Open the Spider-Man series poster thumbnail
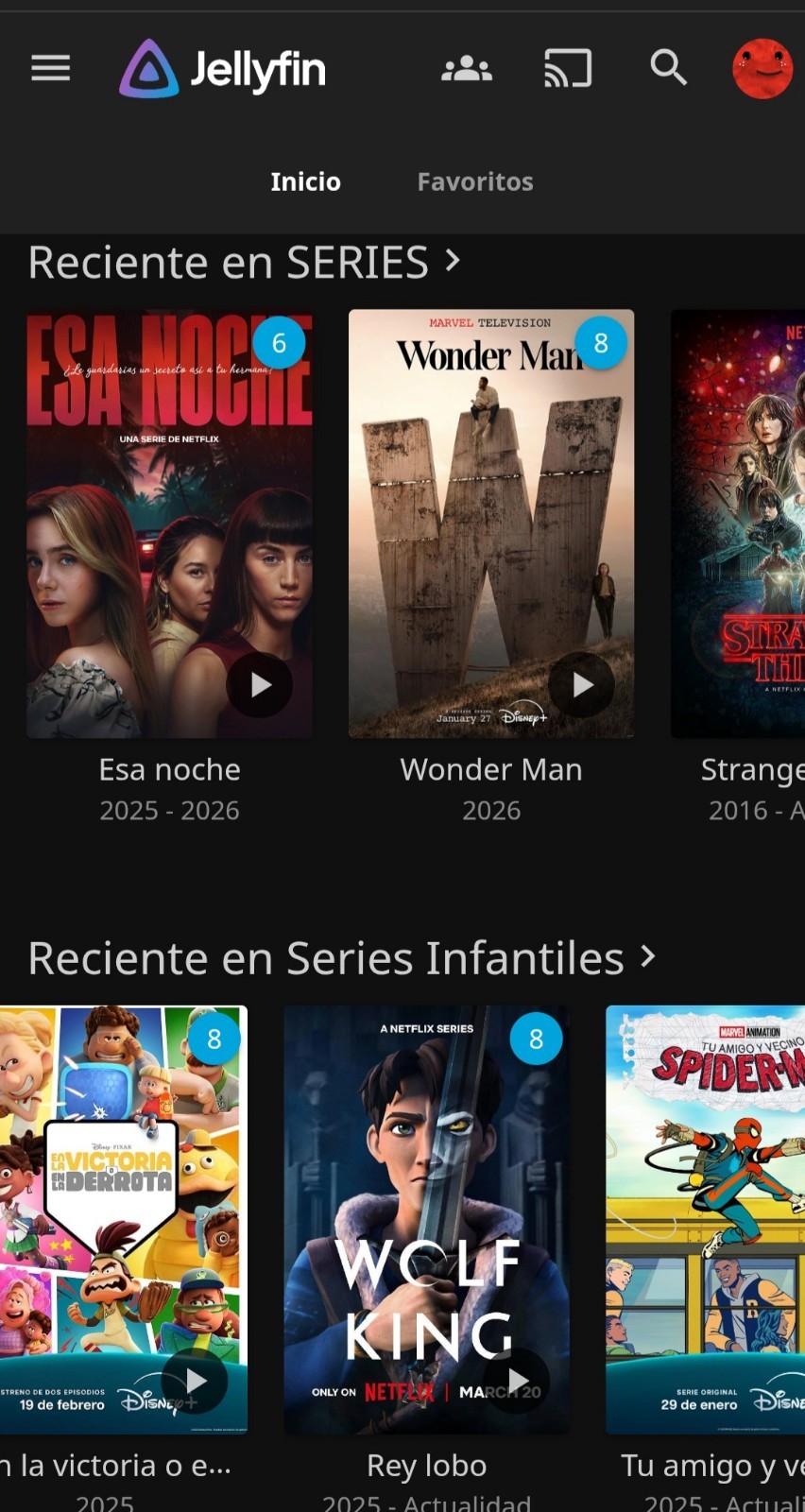 click(x=705, y=1219)
